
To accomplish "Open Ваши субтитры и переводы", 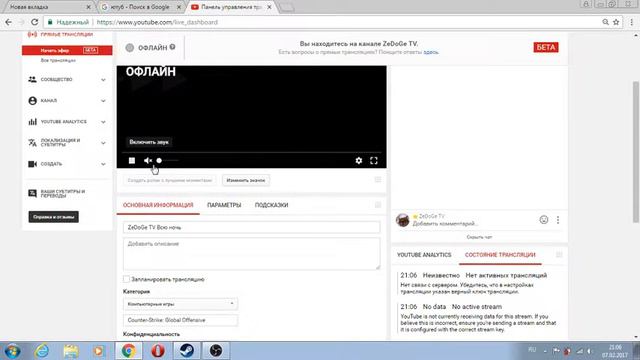I will click(x=62, y=193).
